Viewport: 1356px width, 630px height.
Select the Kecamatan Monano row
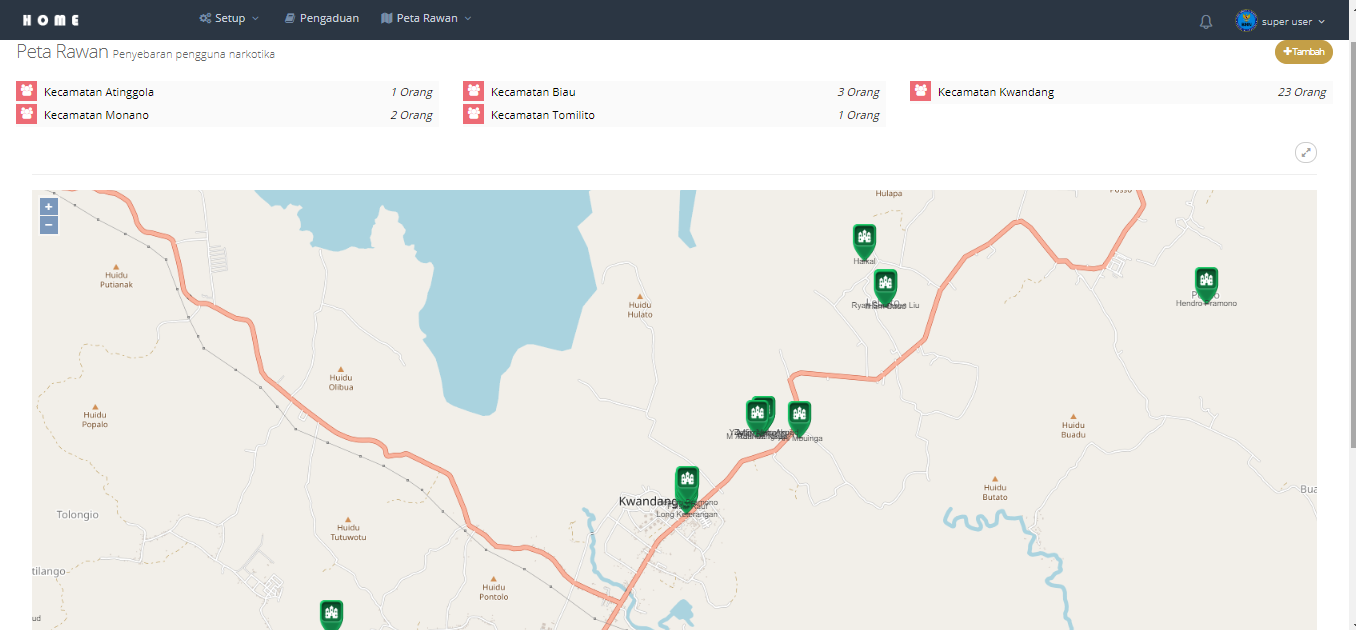tap(227, 115)
